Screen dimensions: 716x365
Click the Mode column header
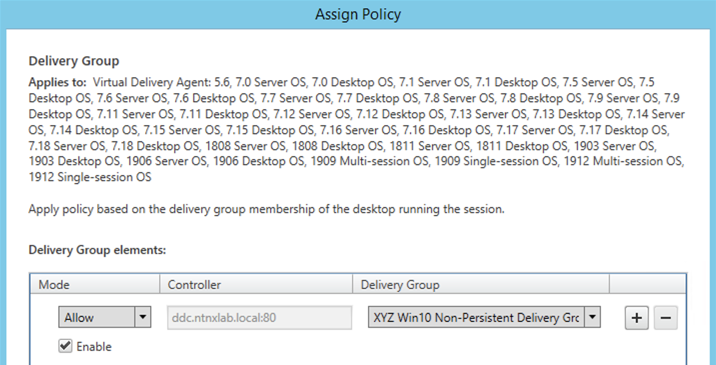[95, 284]
